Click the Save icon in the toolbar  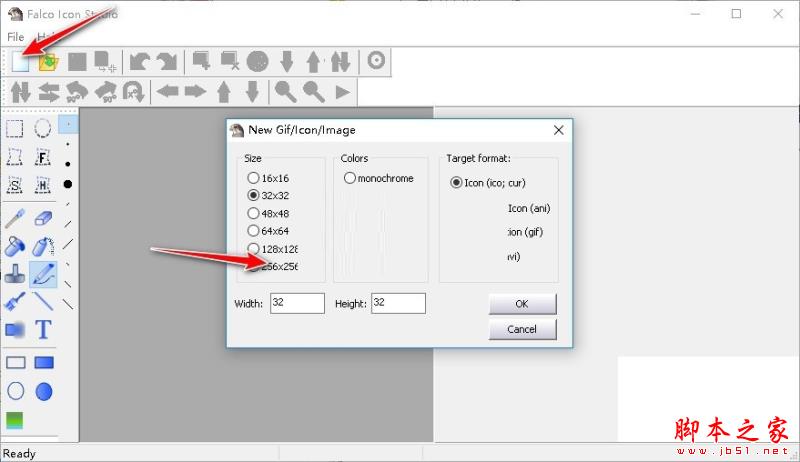point(77,62)
